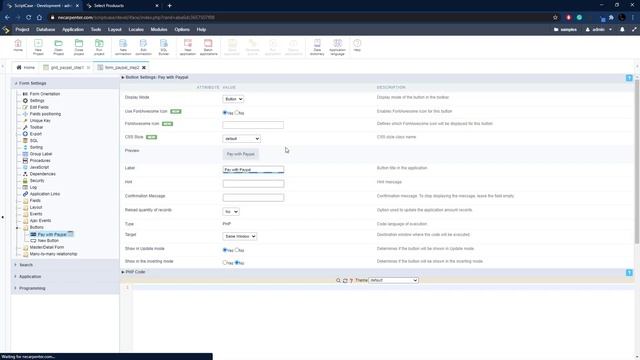Click the settings panel vertical scrollbar

point(637,162)
